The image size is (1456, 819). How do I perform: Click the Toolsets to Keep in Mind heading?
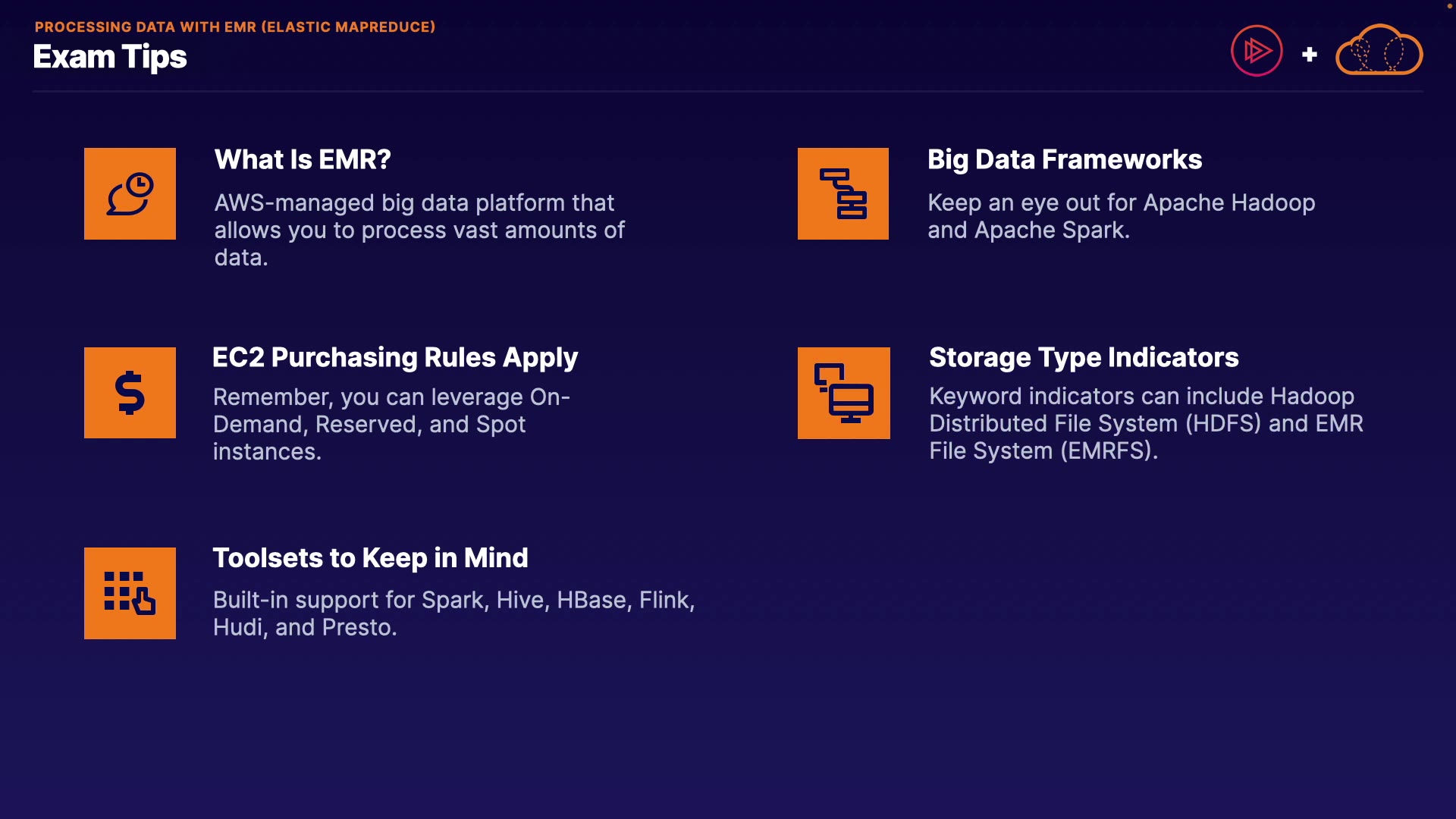pyautogui.click(x=370, y=558)
